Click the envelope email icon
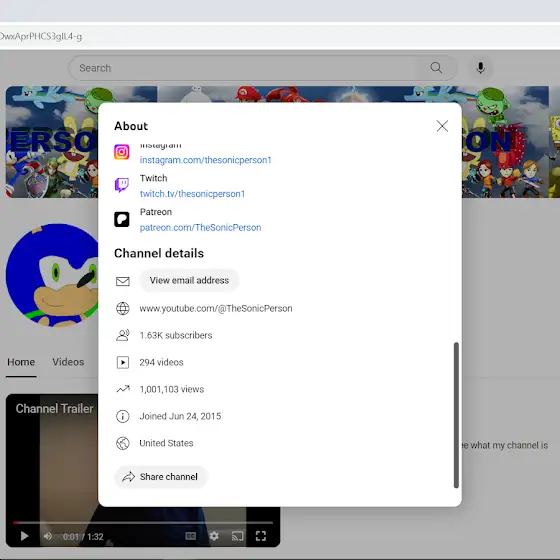 [x=123, y=281]
